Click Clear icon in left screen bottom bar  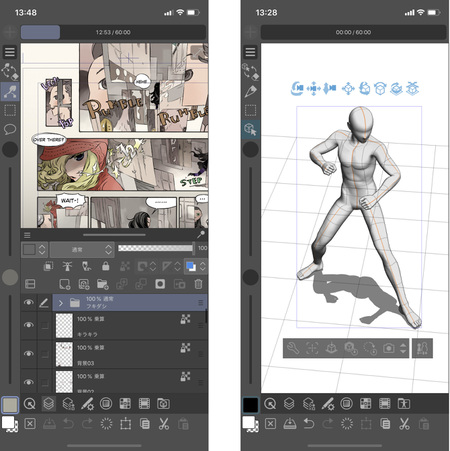[30, 424]
